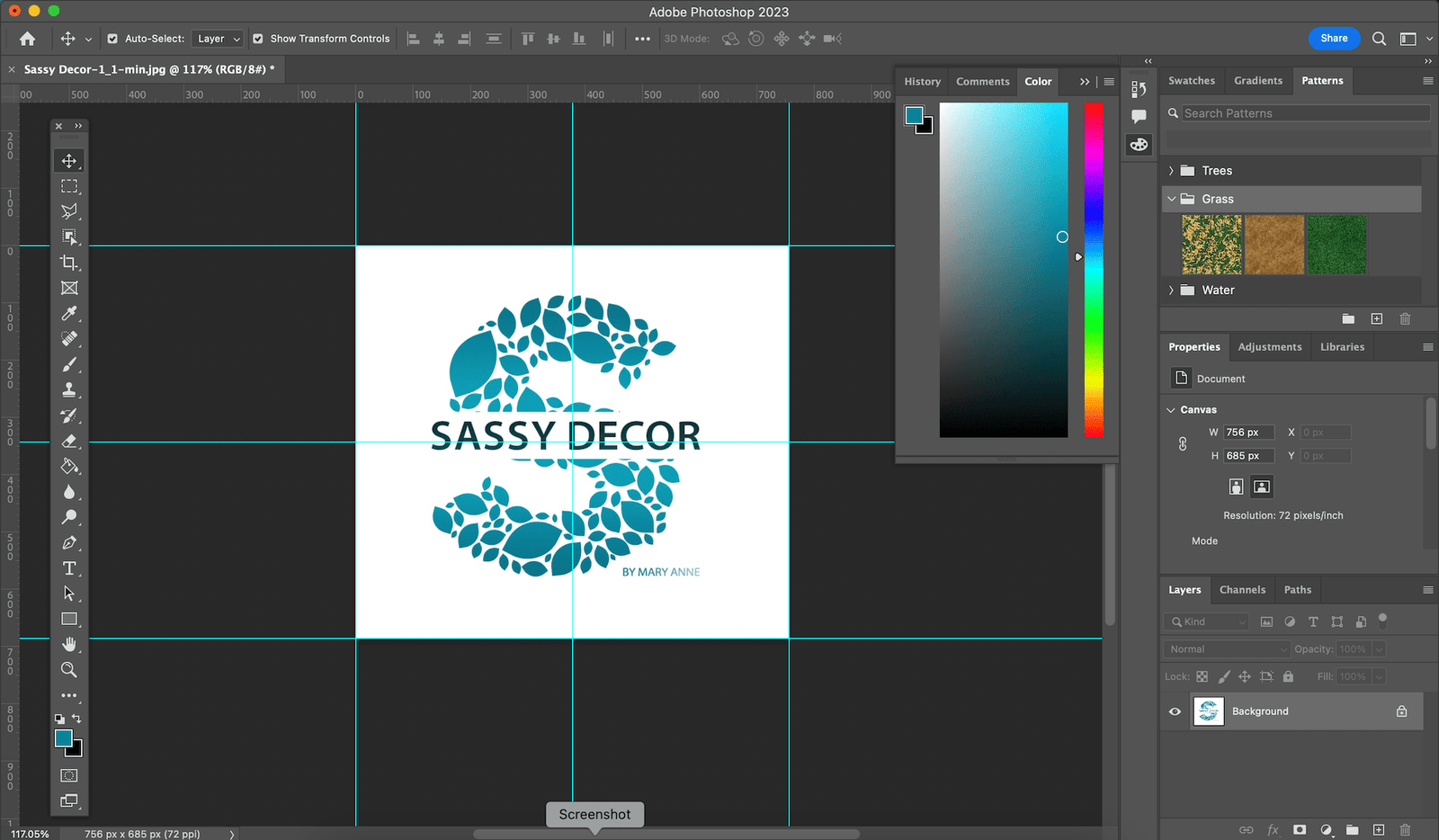This screenshot has width=1439, height=840.
Task: Click the foreground color swatch in Color panel
Action: [915, 115]
